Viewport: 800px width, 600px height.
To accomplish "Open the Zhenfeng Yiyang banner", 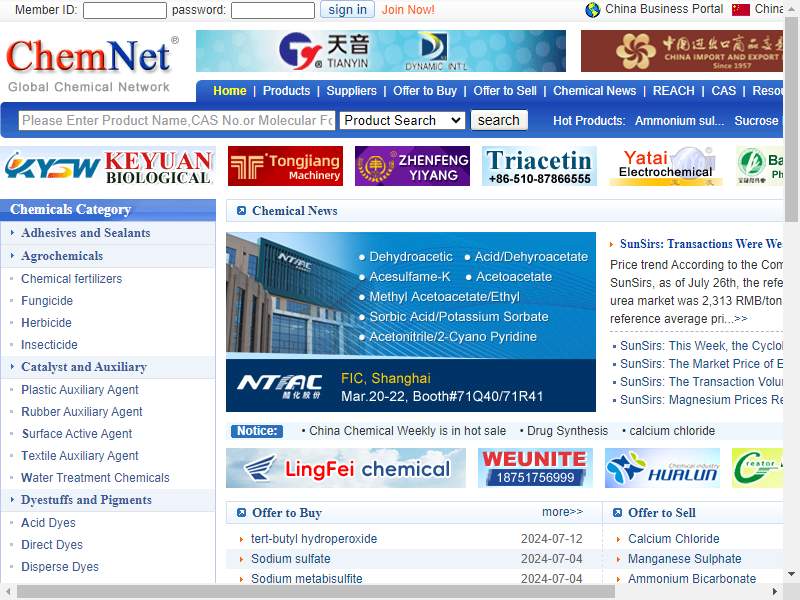I will click(412, 166).
